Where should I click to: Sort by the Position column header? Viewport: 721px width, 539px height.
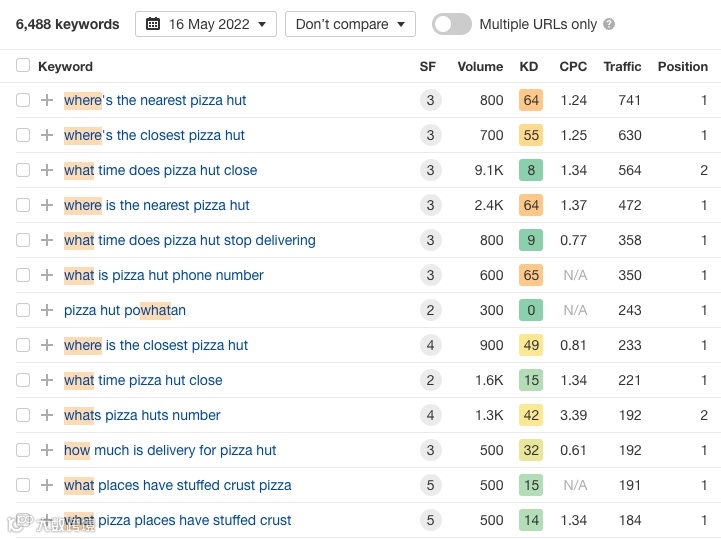click(x=682, y=66)
